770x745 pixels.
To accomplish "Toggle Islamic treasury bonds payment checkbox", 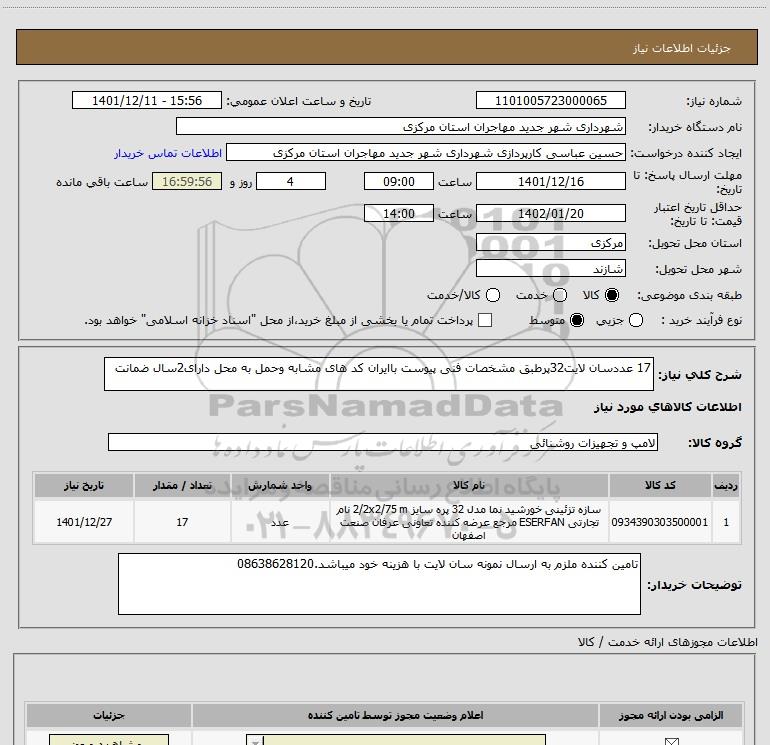I will tap(485, 320).
